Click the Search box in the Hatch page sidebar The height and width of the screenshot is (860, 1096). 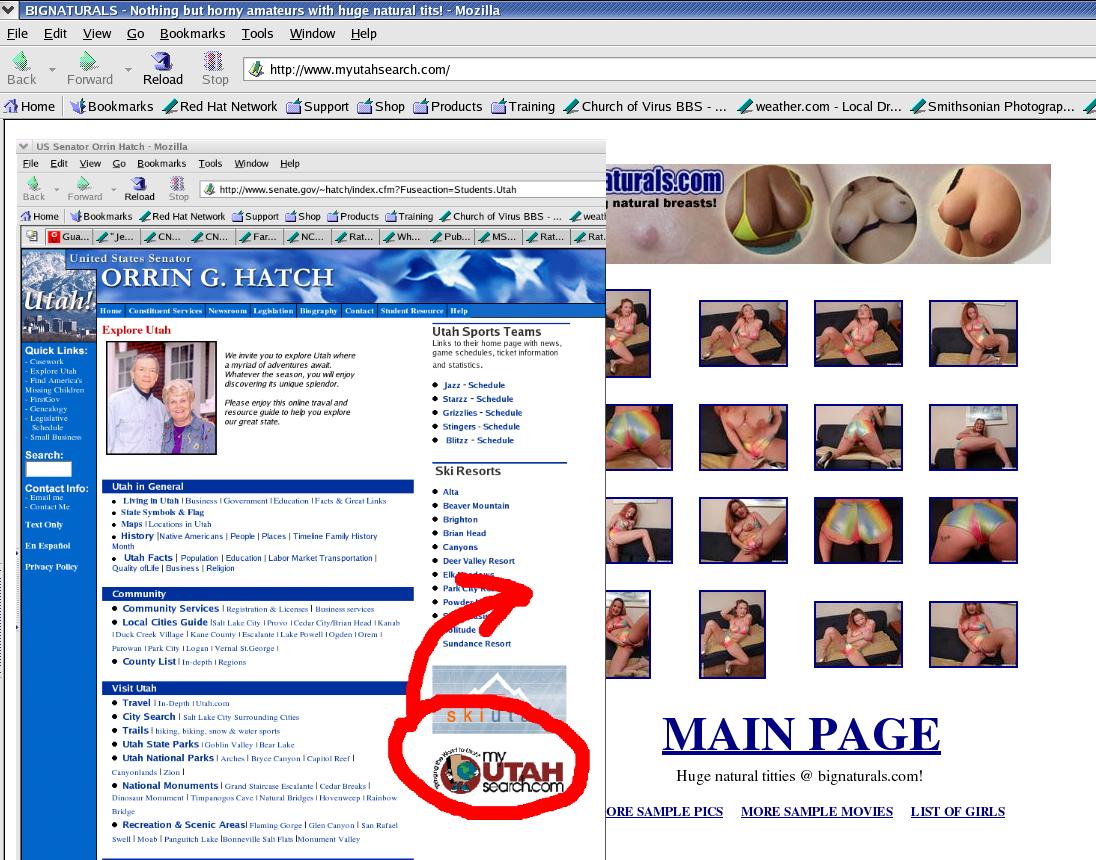[x=48, y=469]
